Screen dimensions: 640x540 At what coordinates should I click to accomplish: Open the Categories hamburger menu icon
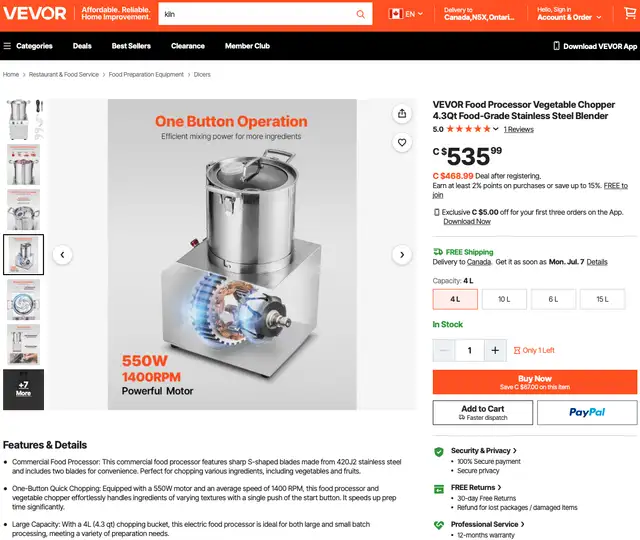(7, 46)
